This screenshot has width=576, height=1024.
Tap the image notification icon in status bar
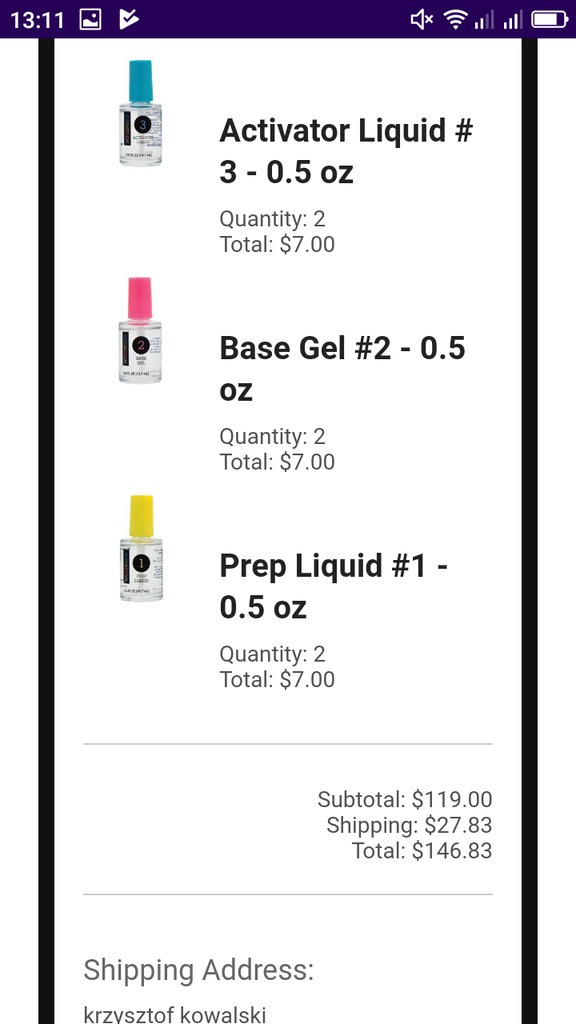coord(90,20)
